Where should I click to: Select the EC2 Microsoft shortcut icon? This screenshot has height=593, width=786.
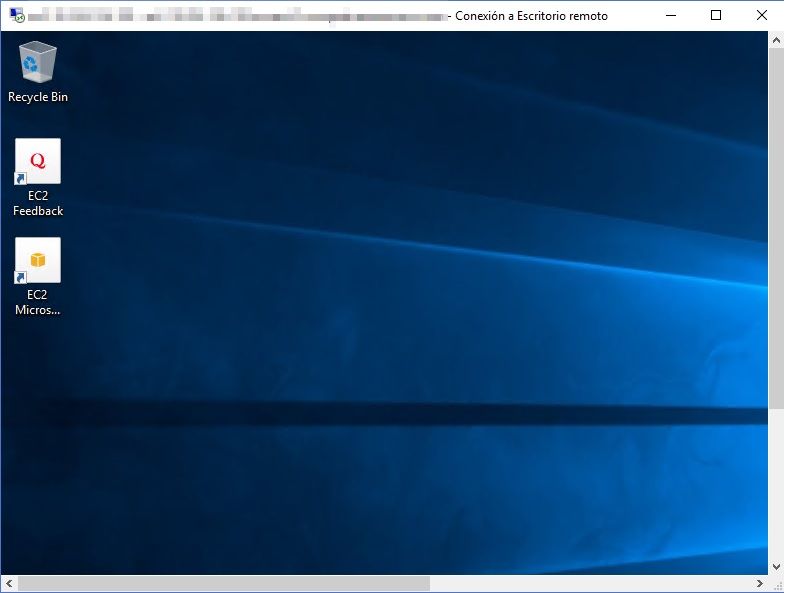click(38, 261)
